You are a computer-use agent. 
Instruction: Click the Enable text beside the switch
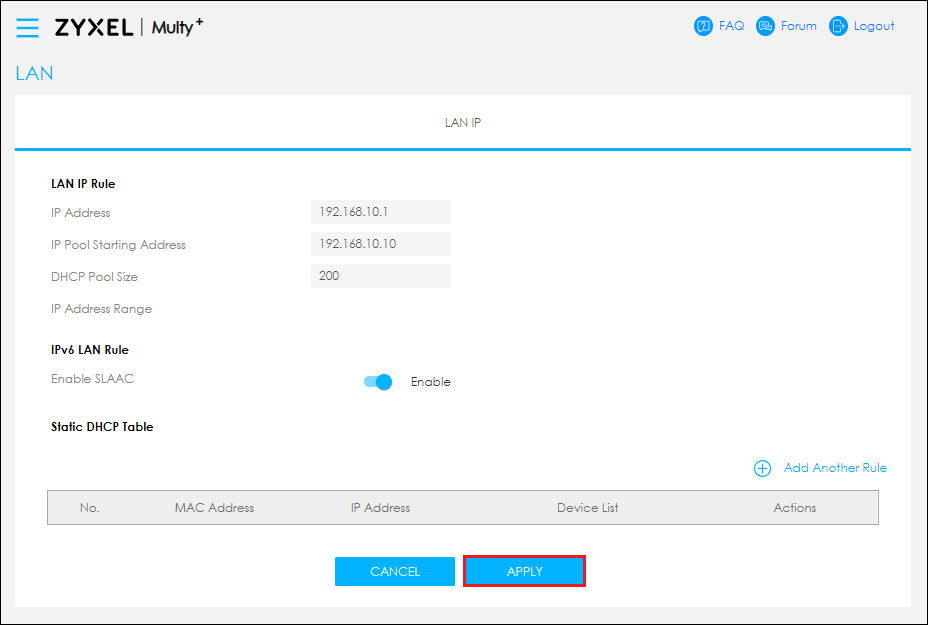(x=431, y=382)
